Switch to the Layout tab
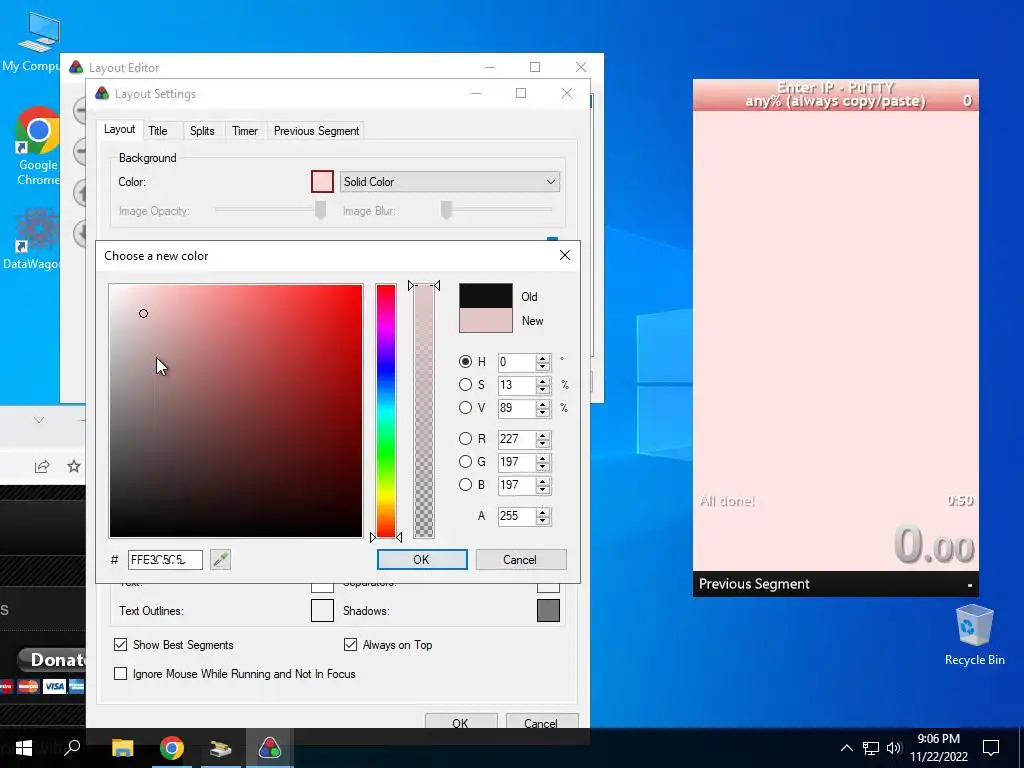Screen dimensions: 1024x768 (120, 129)
